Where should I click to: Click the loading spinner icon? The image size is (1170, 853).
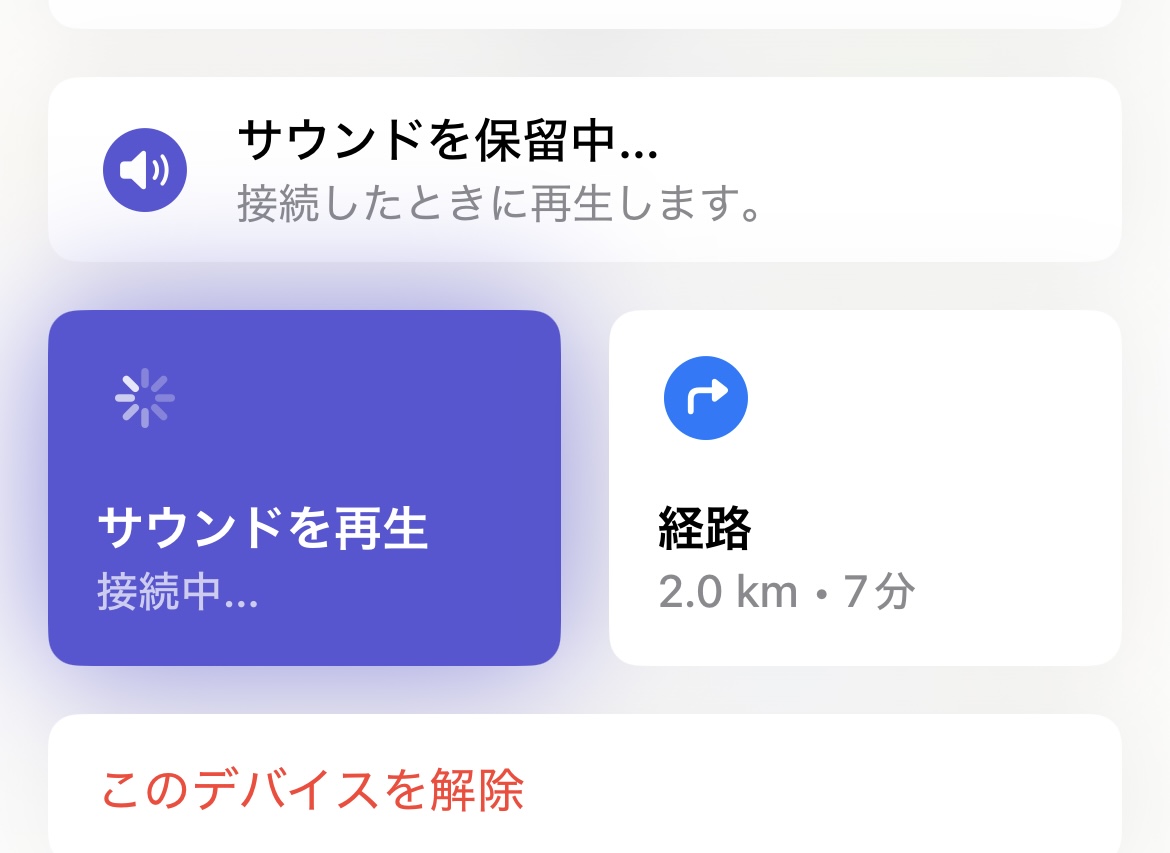pyautogui.click(x=145, y=397)
